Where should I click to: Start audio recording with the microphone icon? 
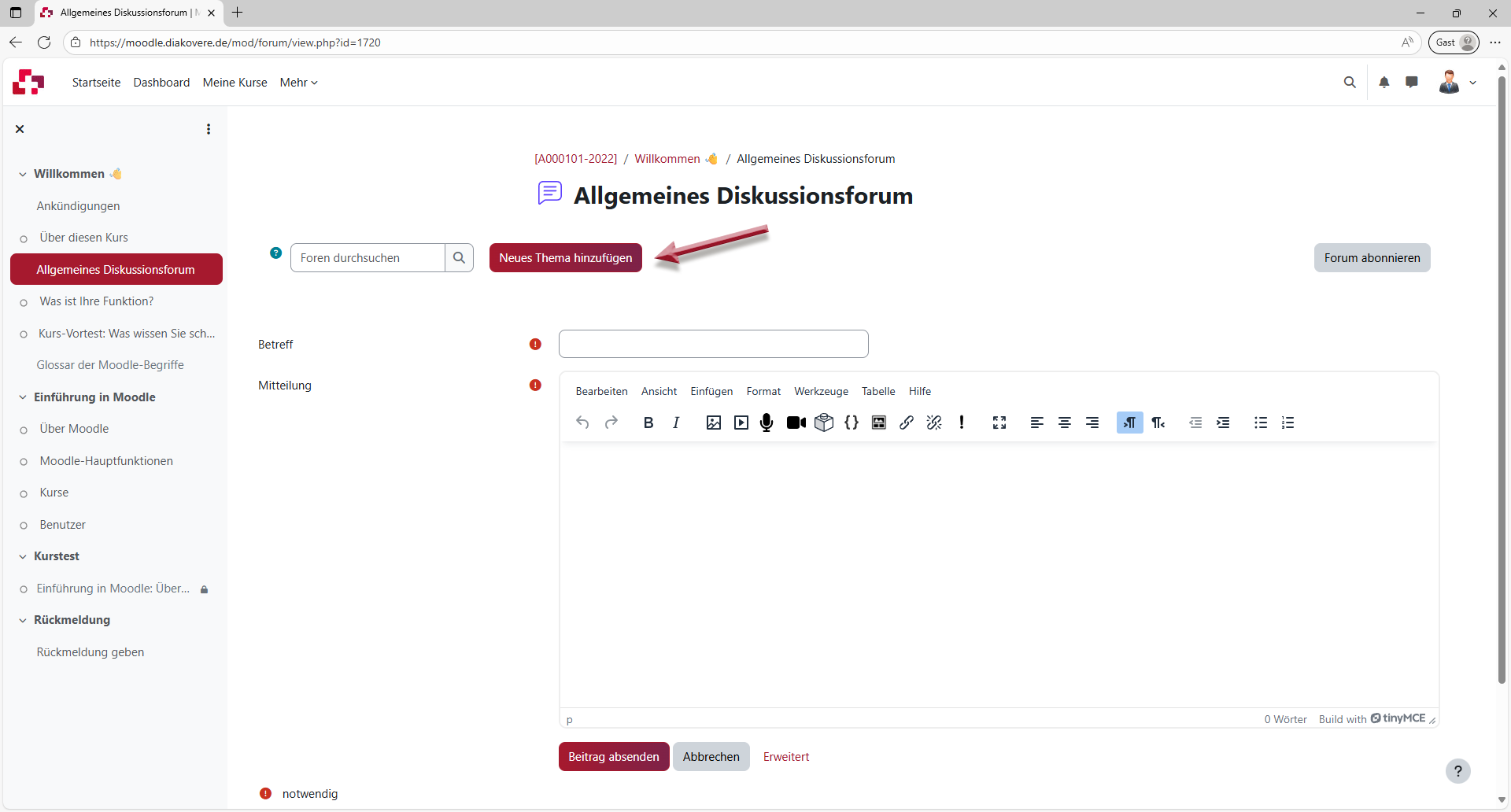tap(767, 423)
